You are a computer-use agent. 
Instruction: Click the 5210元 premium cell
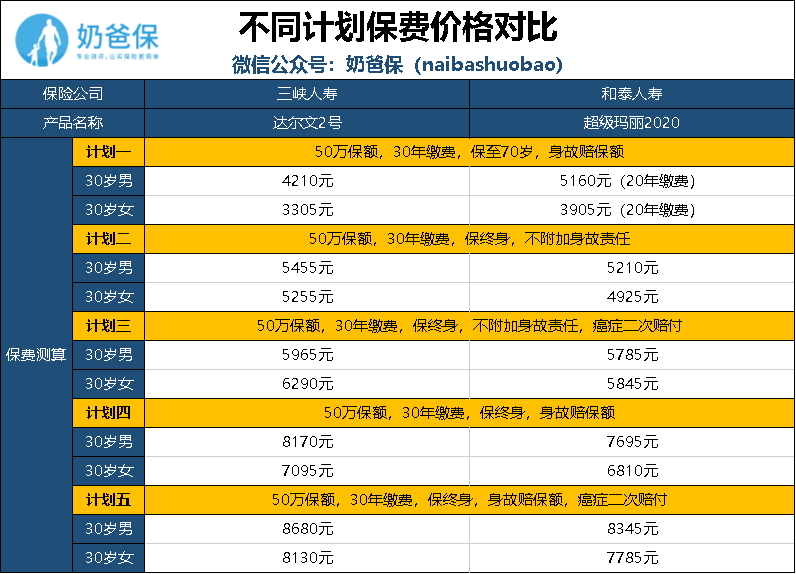(632, 267)
